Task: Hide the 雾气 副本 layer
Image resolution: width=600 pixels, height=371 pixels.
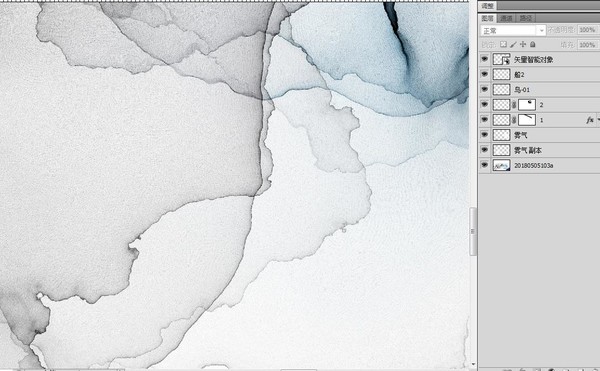Action: [484, 150]
